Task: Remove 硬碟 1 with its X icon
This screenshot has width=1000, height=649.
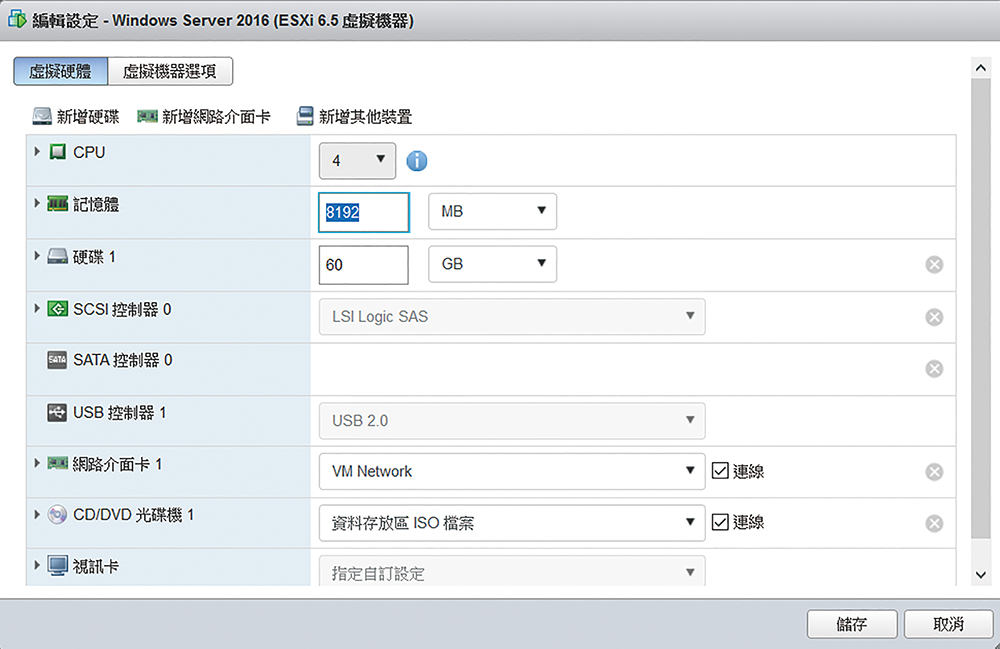Action: coord(934,265)
